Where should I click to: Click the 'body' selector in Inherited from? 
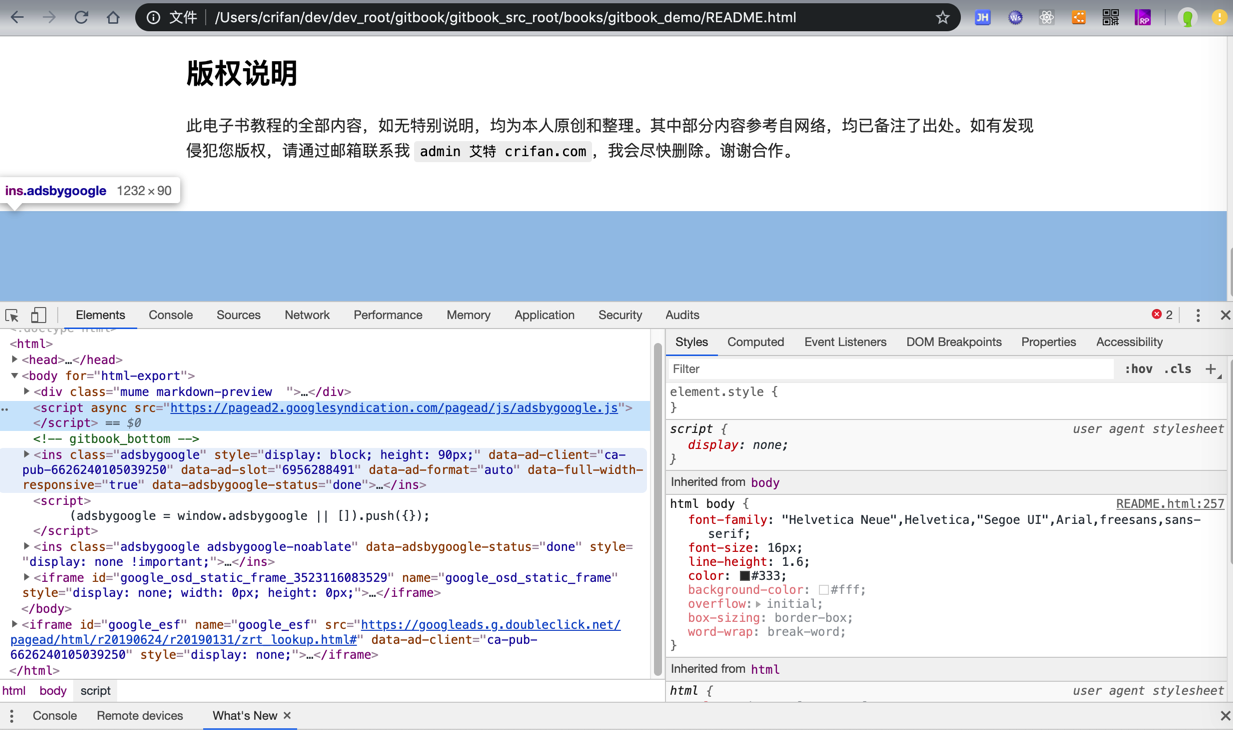point(765,482)
